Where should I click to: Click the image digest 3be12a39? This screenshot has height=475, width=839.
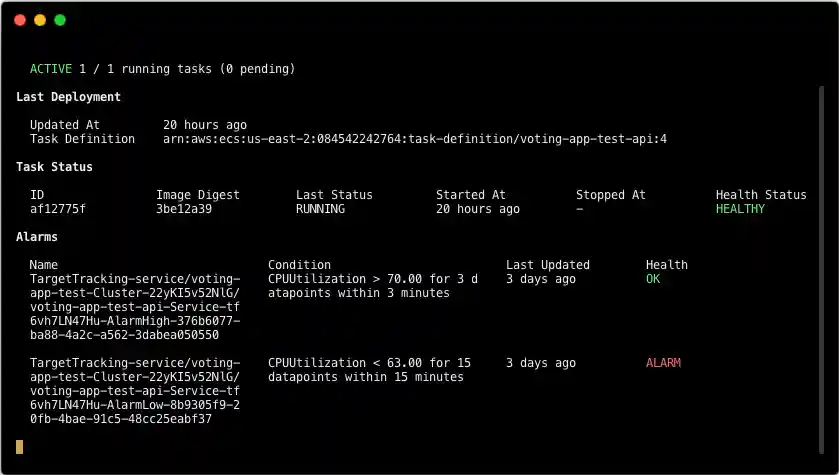(184, 209)
